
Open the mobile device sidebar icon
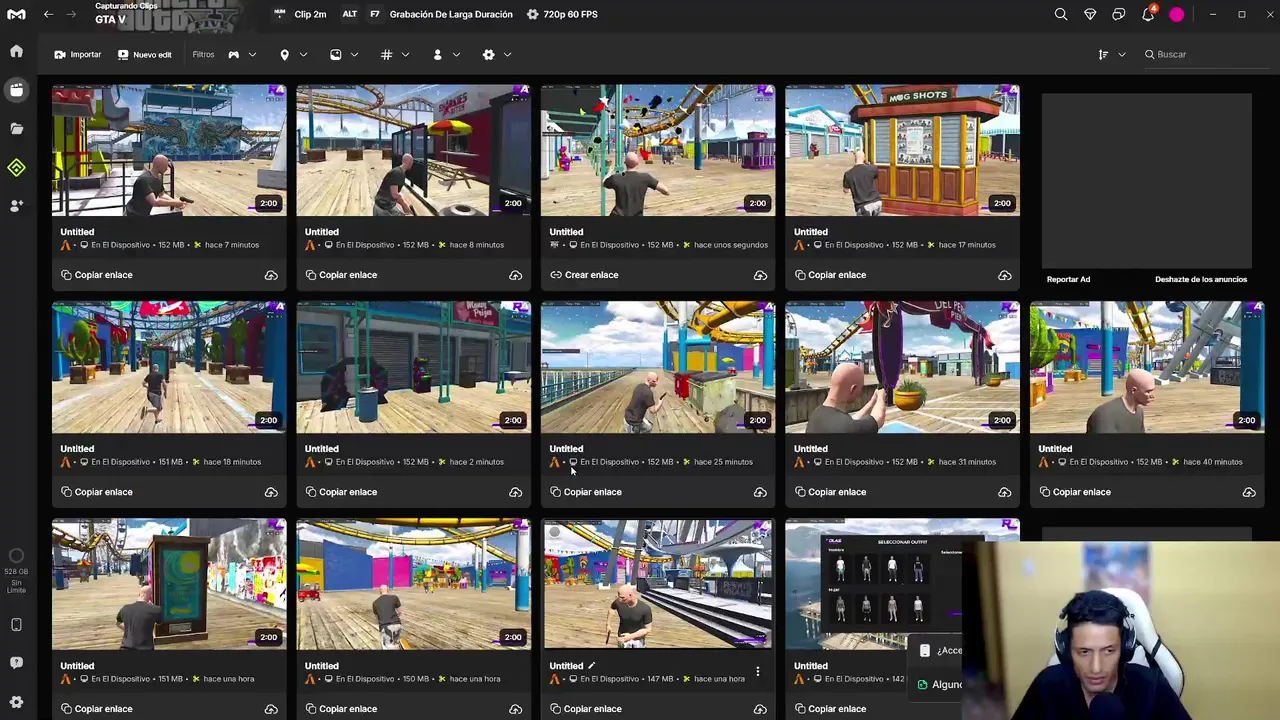point(16,625)
